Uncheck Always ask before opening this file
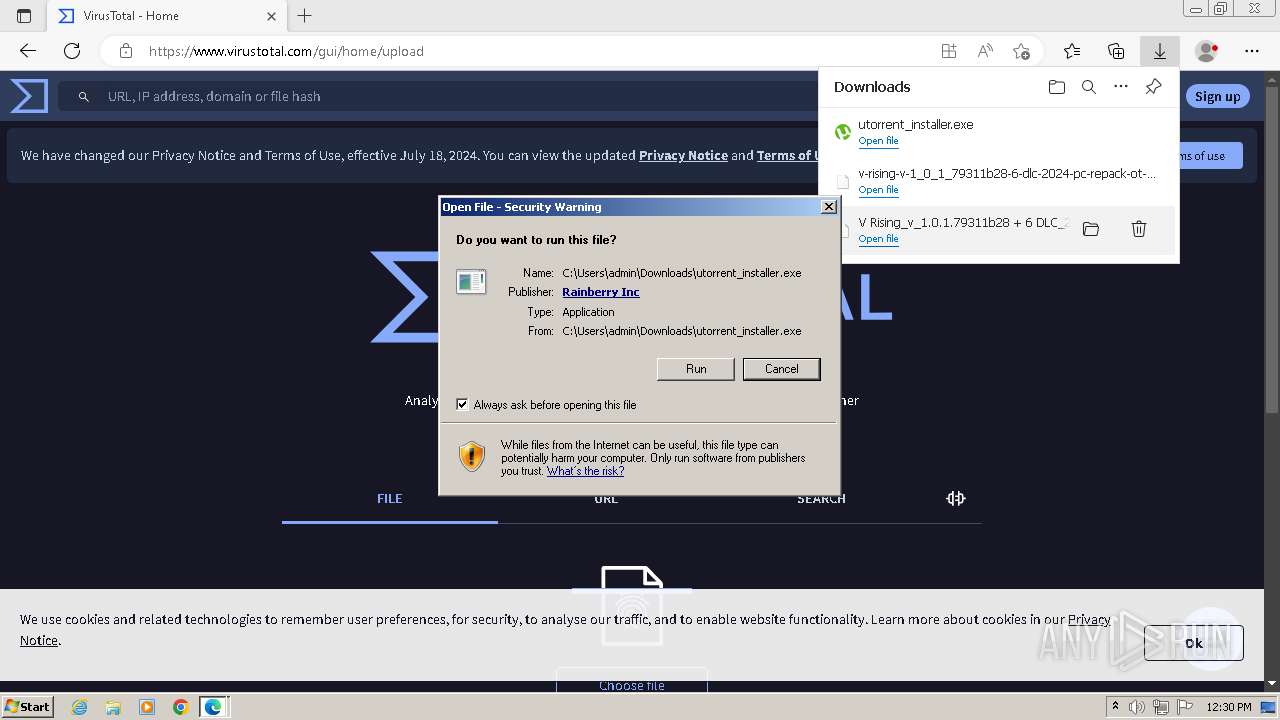 [462, 405]
